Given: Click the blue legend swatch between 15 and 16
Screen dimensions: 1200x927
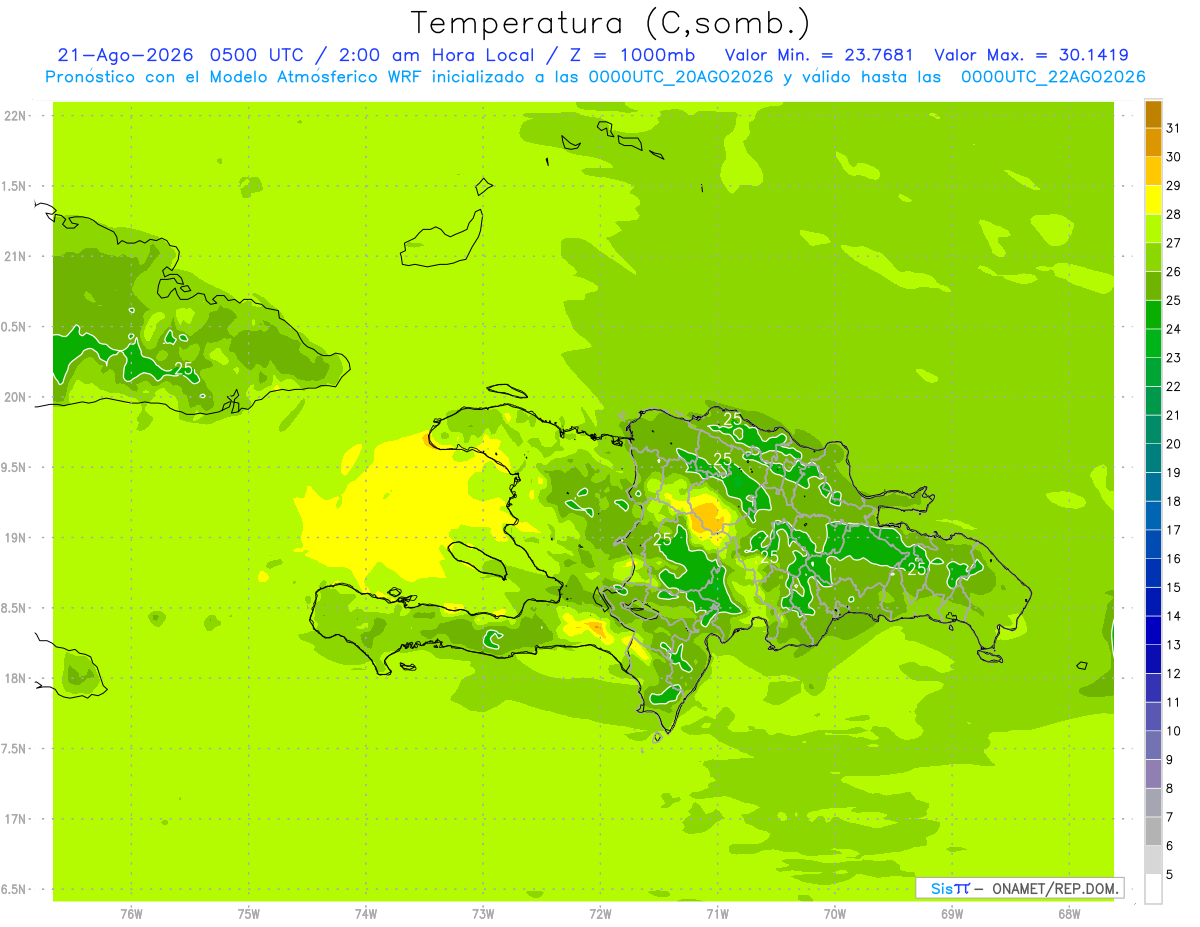Looking at the screenshot, I should (1153, 573).
